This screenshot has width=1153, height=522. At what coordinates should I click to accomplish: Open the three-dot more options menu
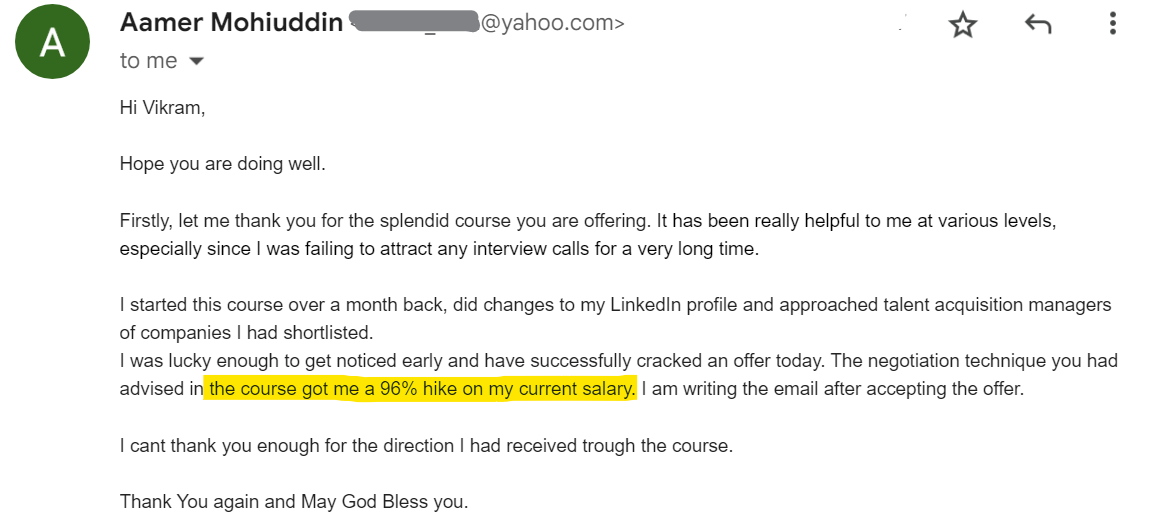pyautogui.click(x=1112, y=25)
